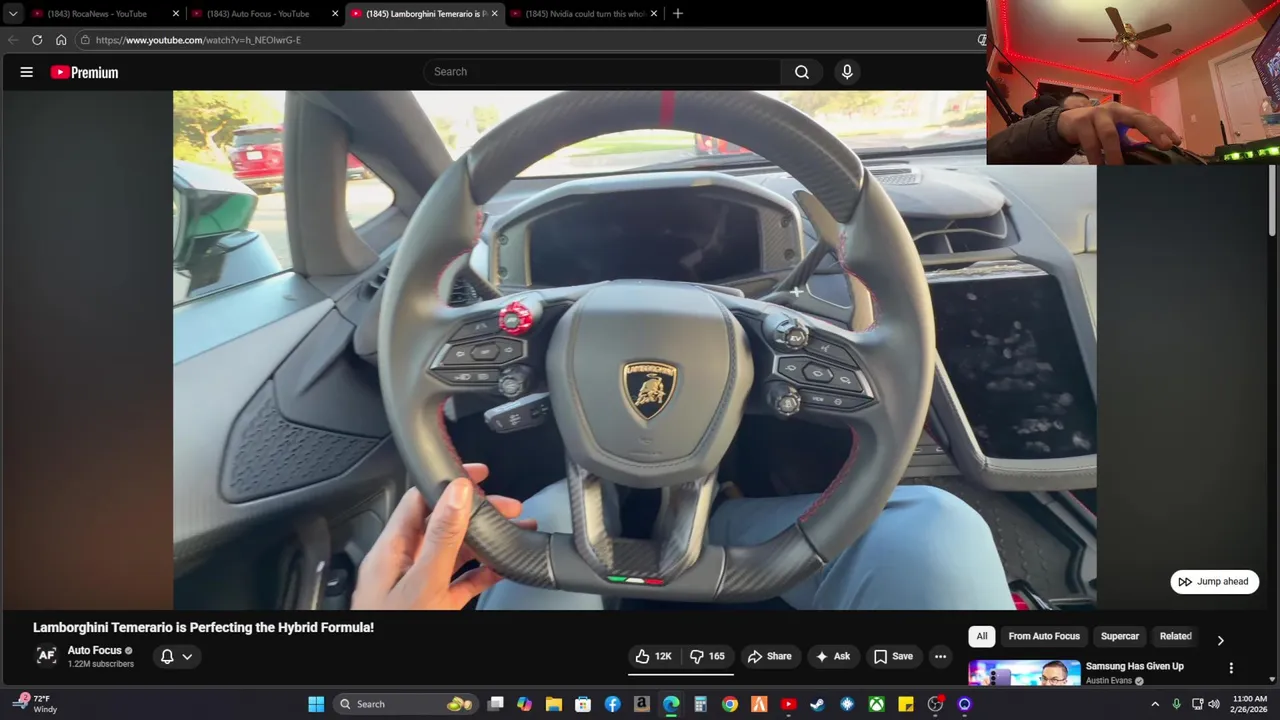Image resolution: width=1280 pixels, height=720 pixels.
Task: Close the Auto Focus browser tab
Action: tap(335, 14)
